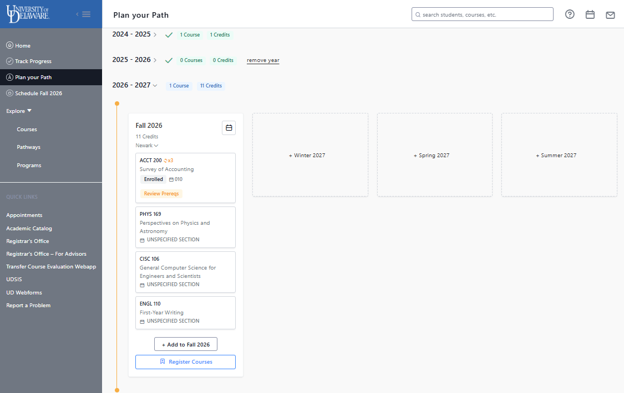Screen dimensions: 624x393
Task: Open the PHYS 169 course card
Action: (185, 227)
